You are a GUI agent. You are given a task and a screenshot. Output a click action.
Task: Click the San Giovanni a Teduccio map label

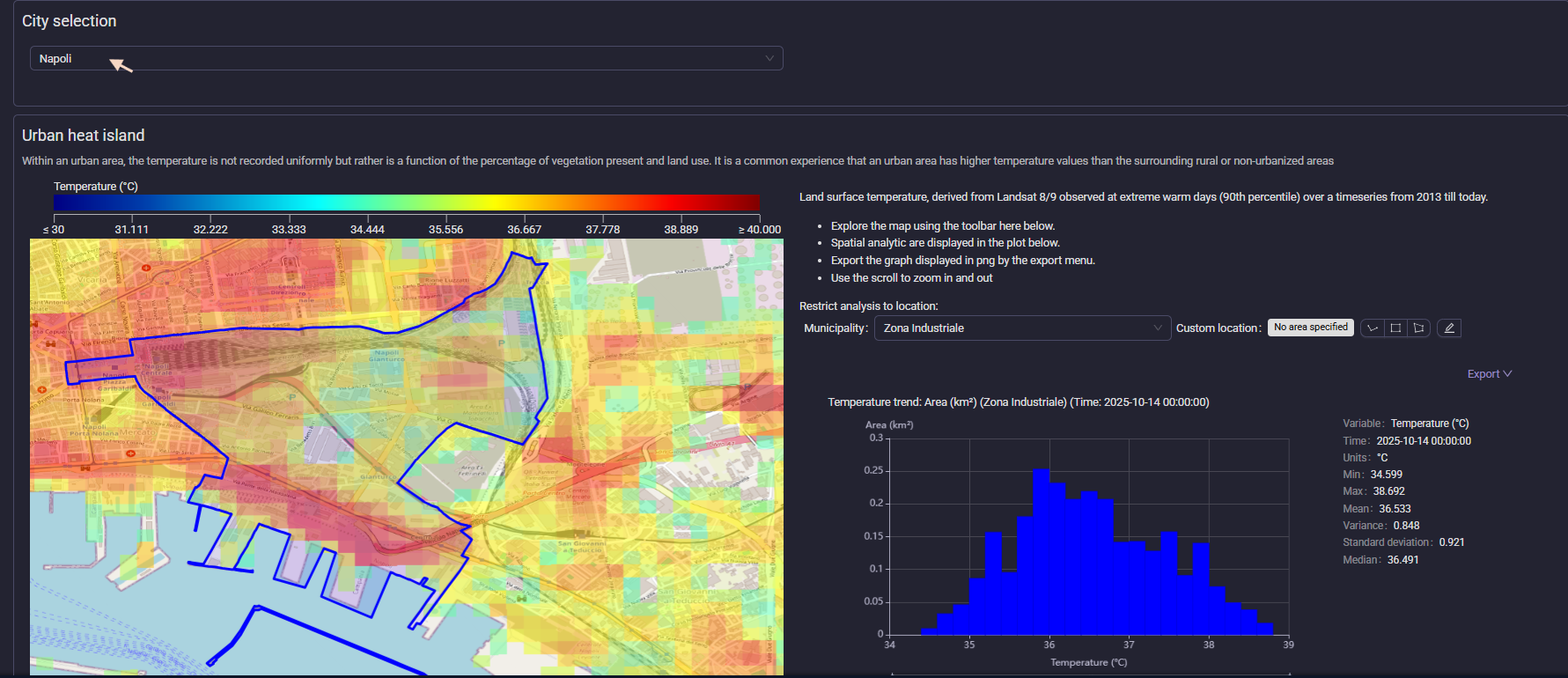coord(582,547)
